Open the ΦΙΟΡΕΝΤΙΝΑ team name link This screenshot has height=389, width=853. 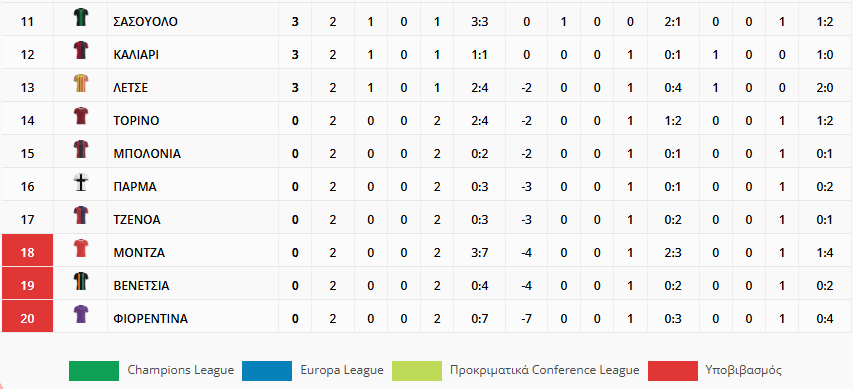pos(151,319)
